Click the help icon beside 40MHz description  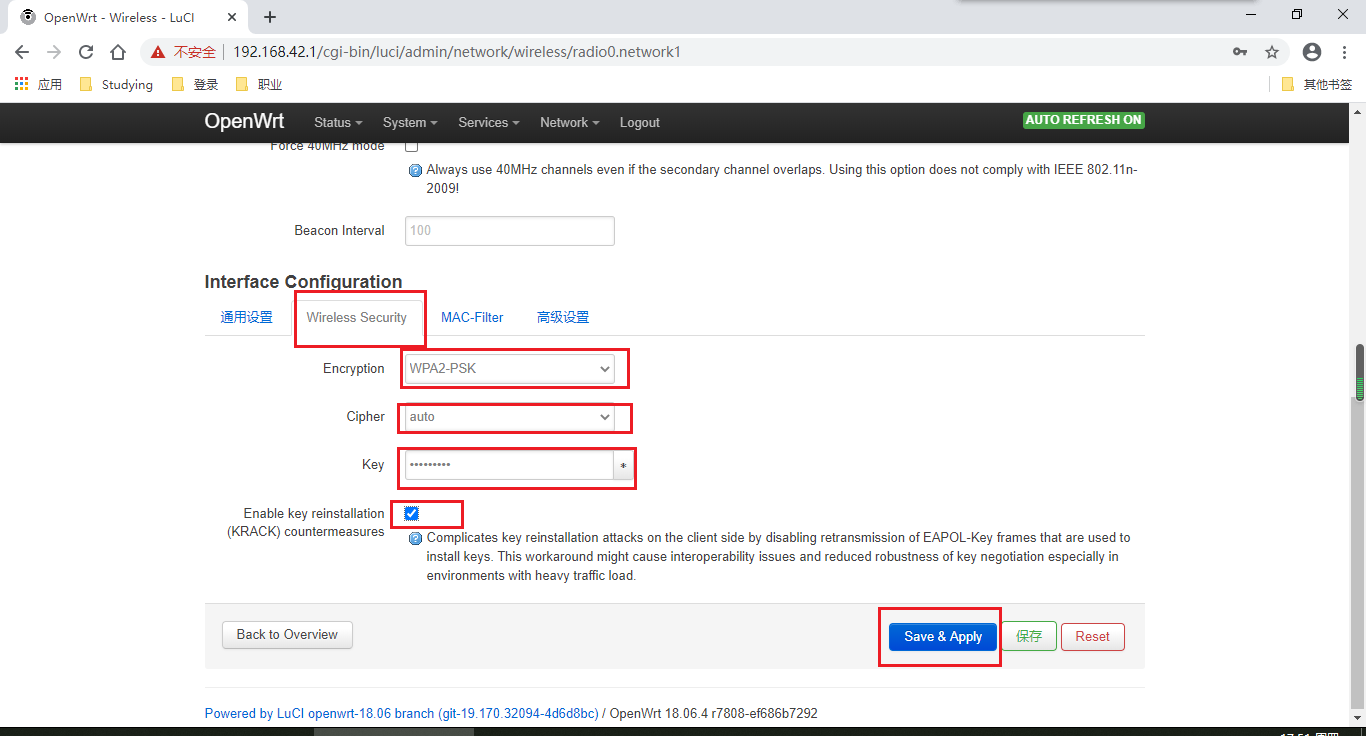(415, 170)
